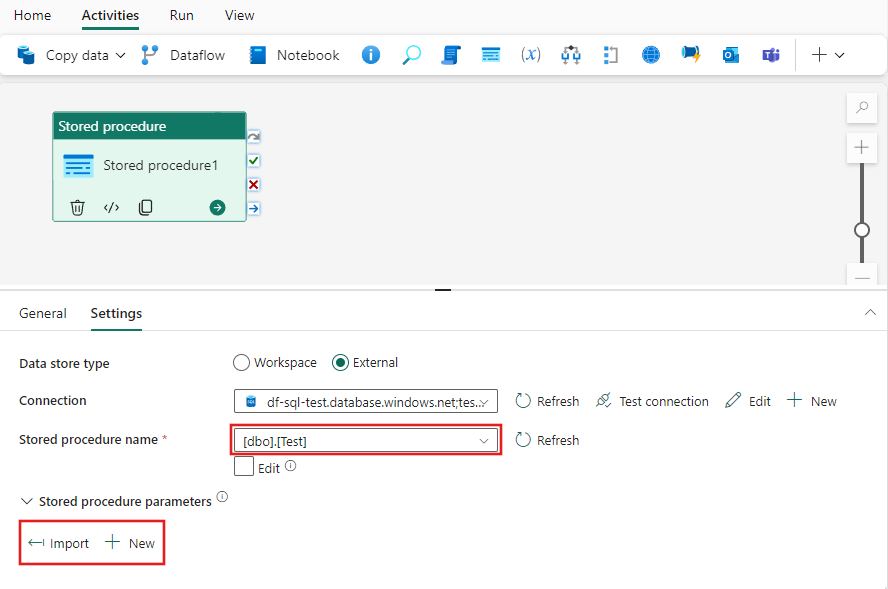Click the panel resize handle bar

pyautogui.click(x=443, y=289)
